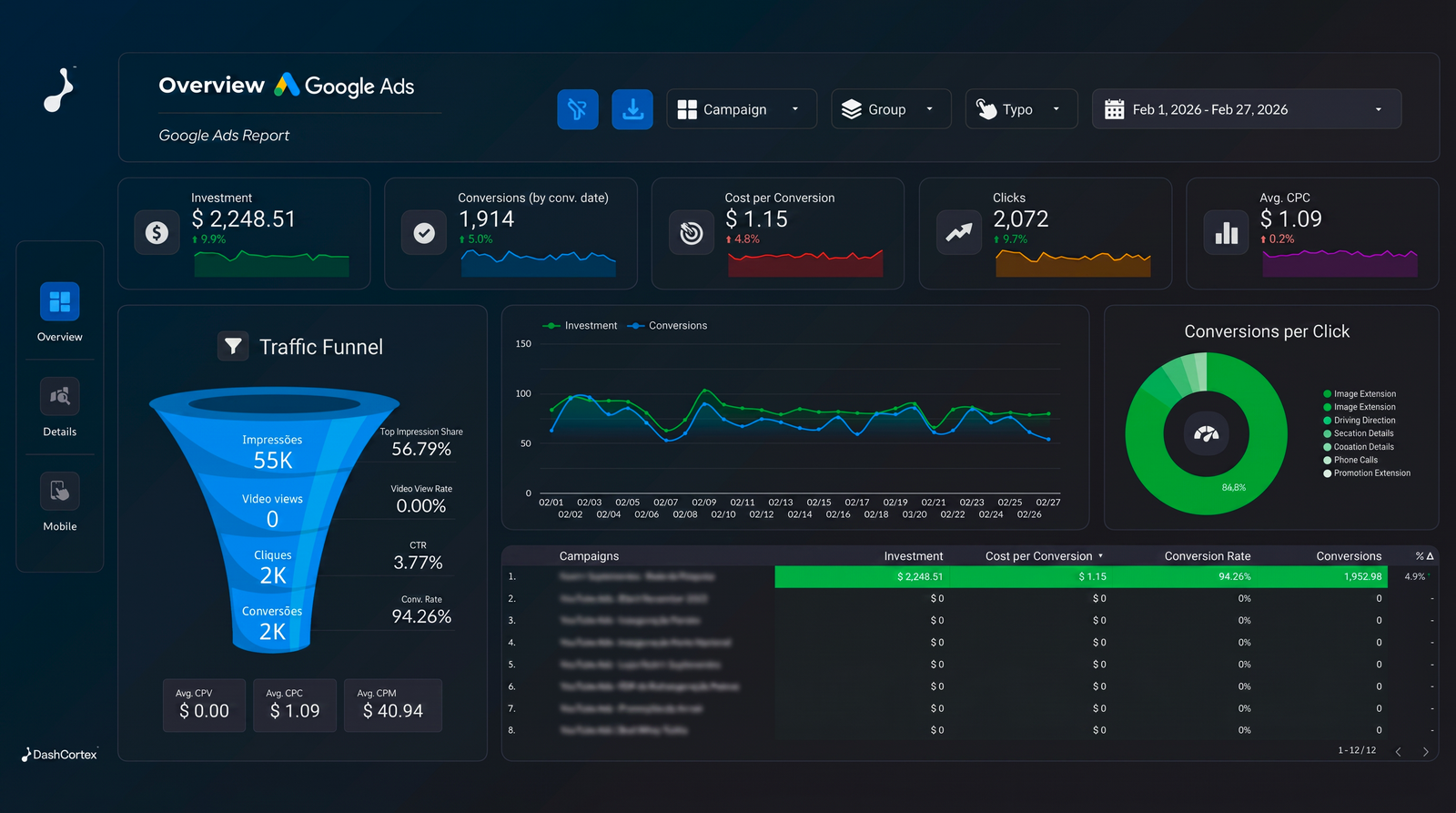Click the reset filters blue button
1456x813 pixels.
click(x=578, y=109)
